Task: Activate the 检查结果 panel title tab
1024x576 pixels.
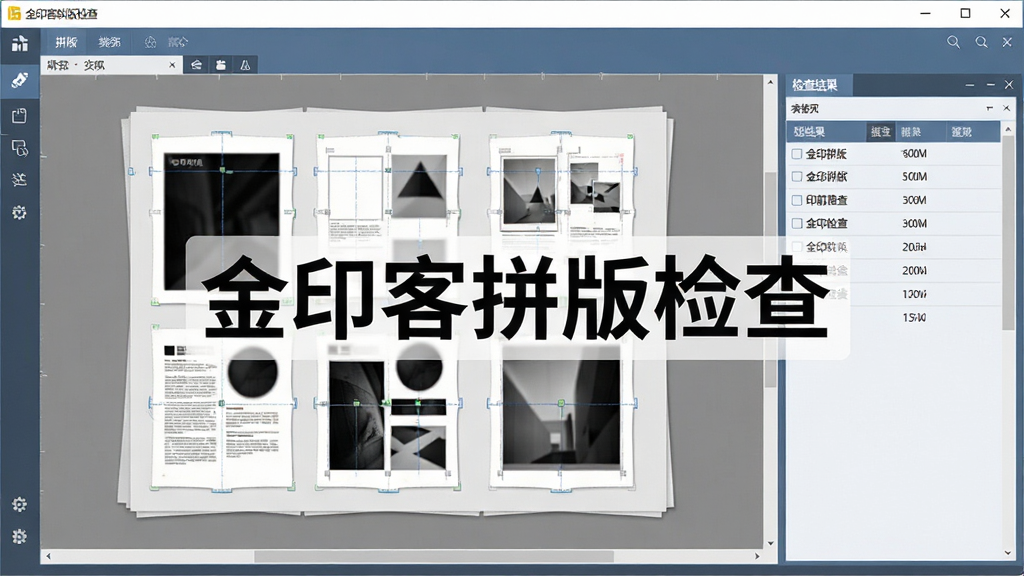Action: 814,85
